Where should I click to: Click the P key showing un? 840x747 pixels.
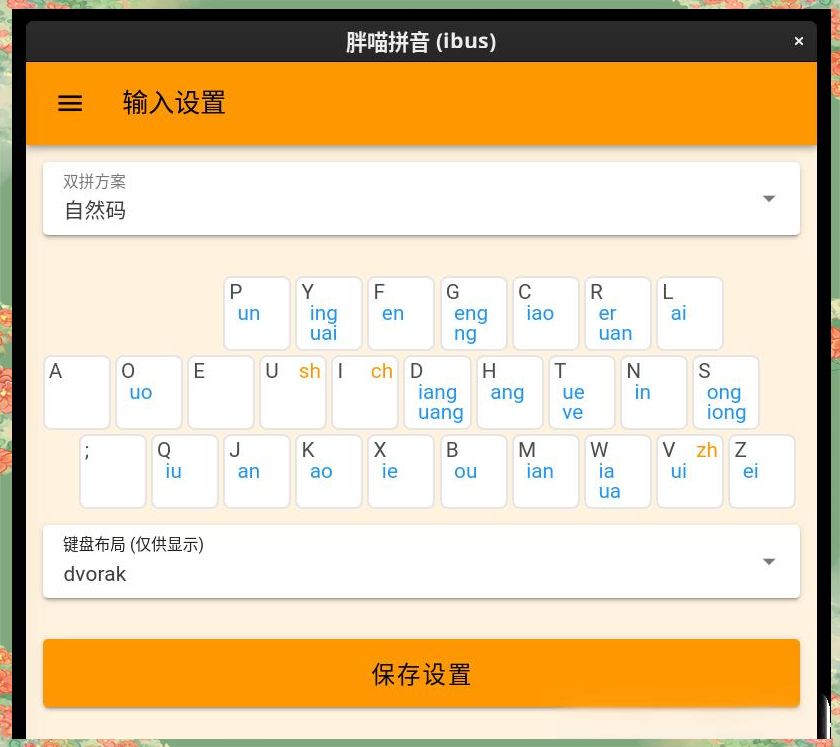coord(257,313)
